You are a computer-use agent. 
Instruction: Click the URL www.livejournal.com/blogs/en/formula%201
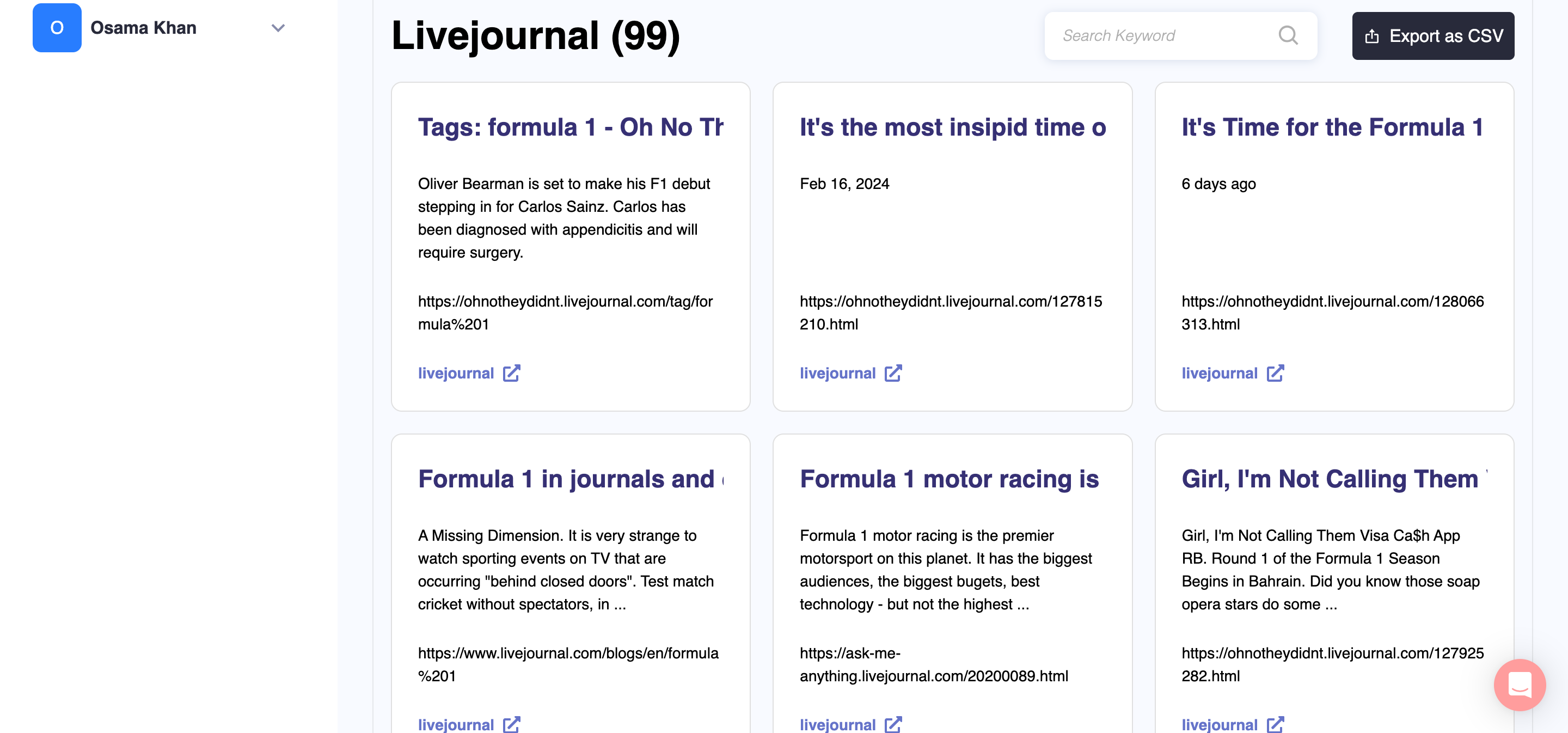pyautogui.click(x=568, y=664)
